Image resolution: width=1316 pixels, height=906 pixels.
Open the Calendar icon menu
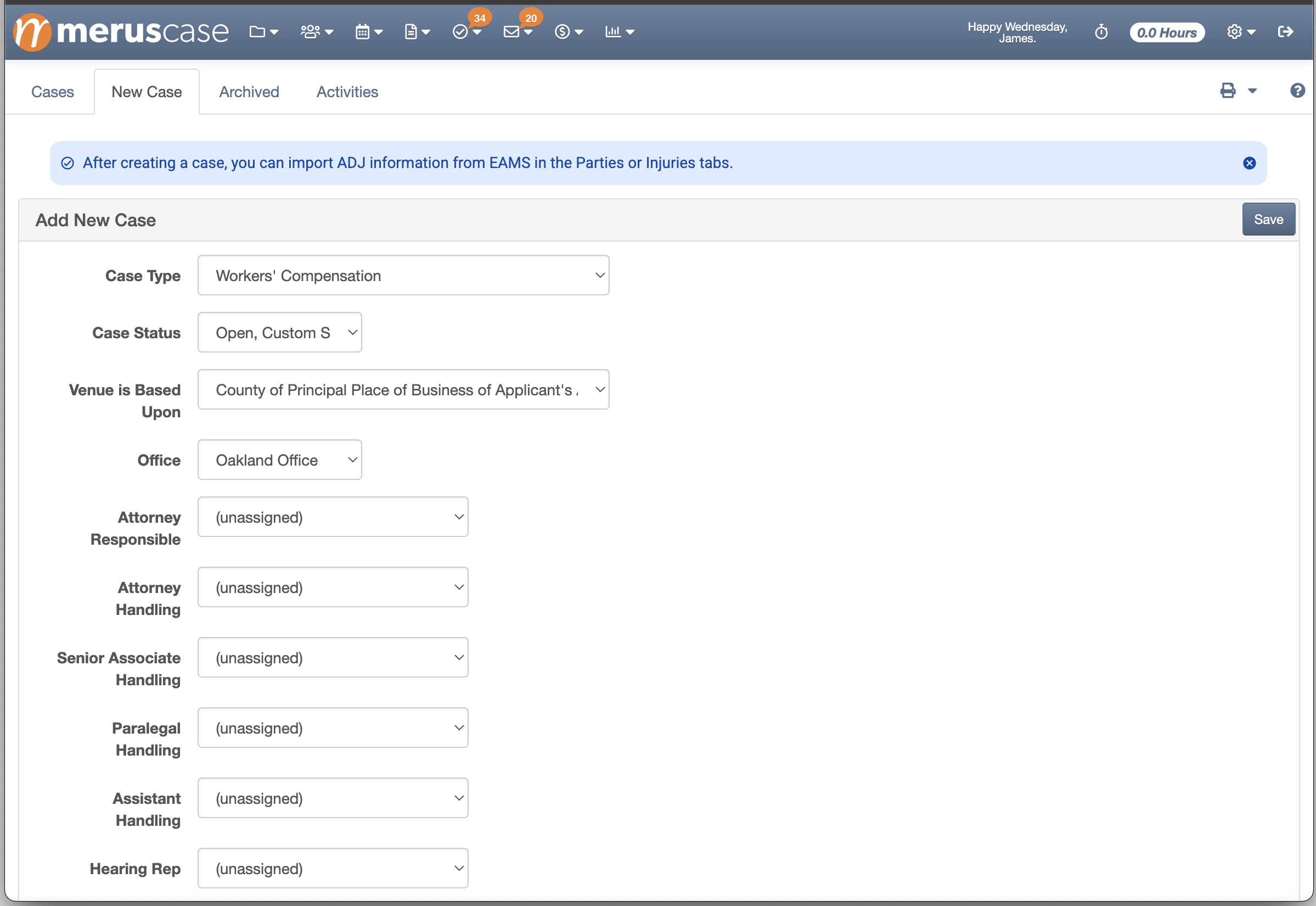tap(369, 32)
